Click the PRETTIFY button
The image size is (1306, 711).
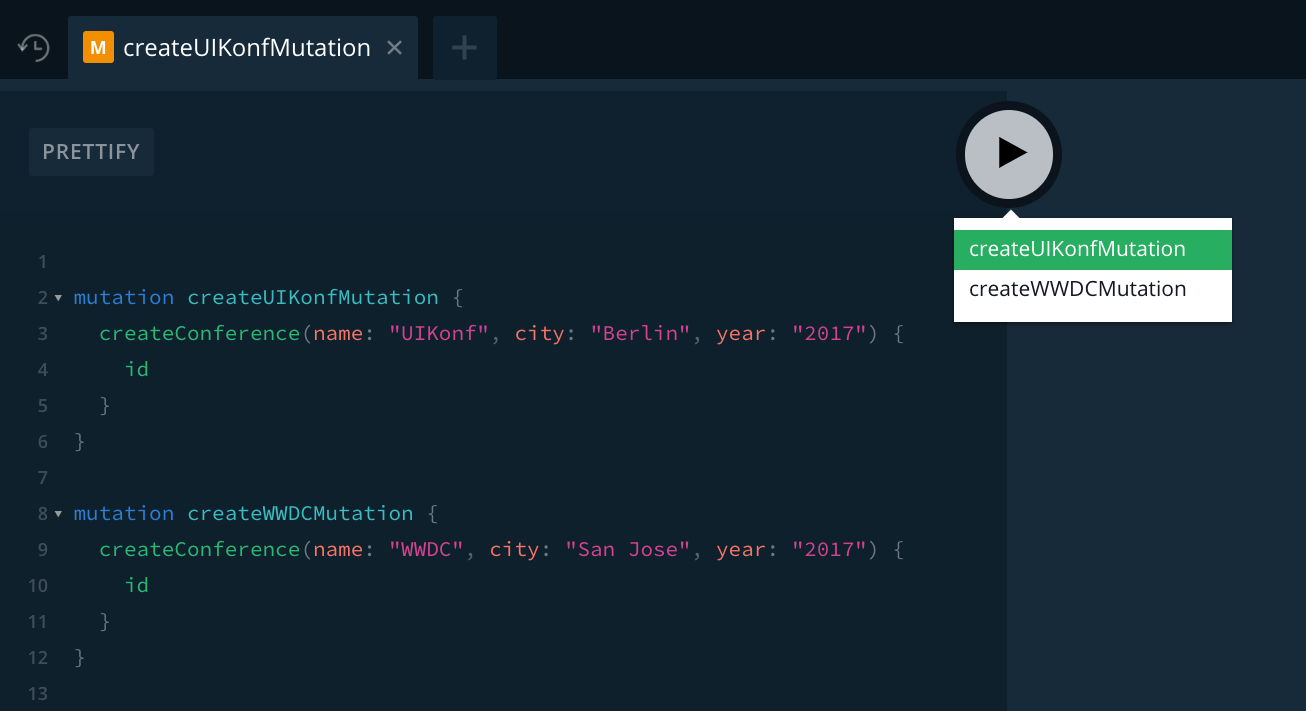[x=91, y=152]
